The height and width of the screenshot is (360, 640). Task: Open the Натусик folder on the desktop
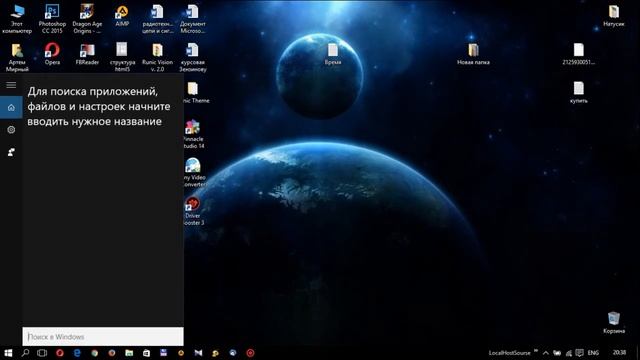coord(613,16)
